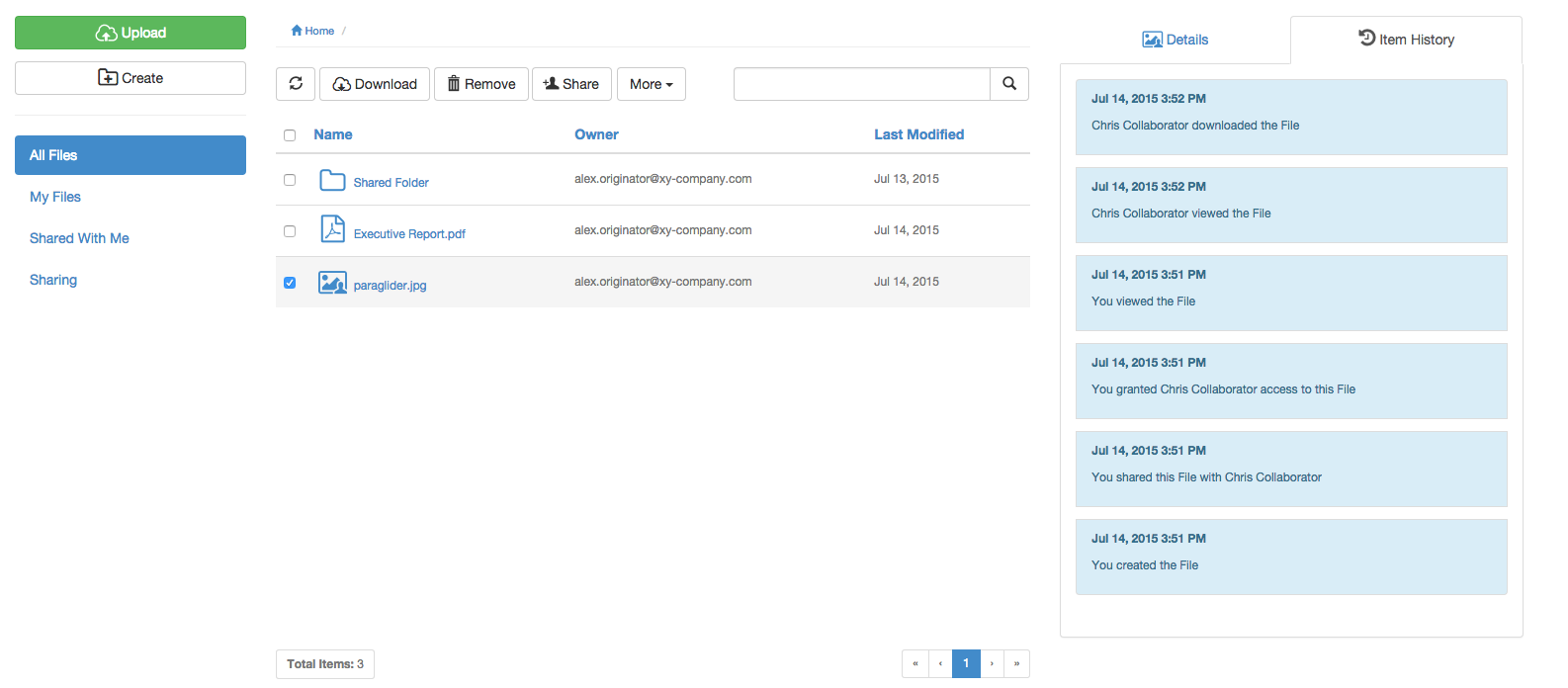Click the search magnifier icon

click(x=1009, y=84)
